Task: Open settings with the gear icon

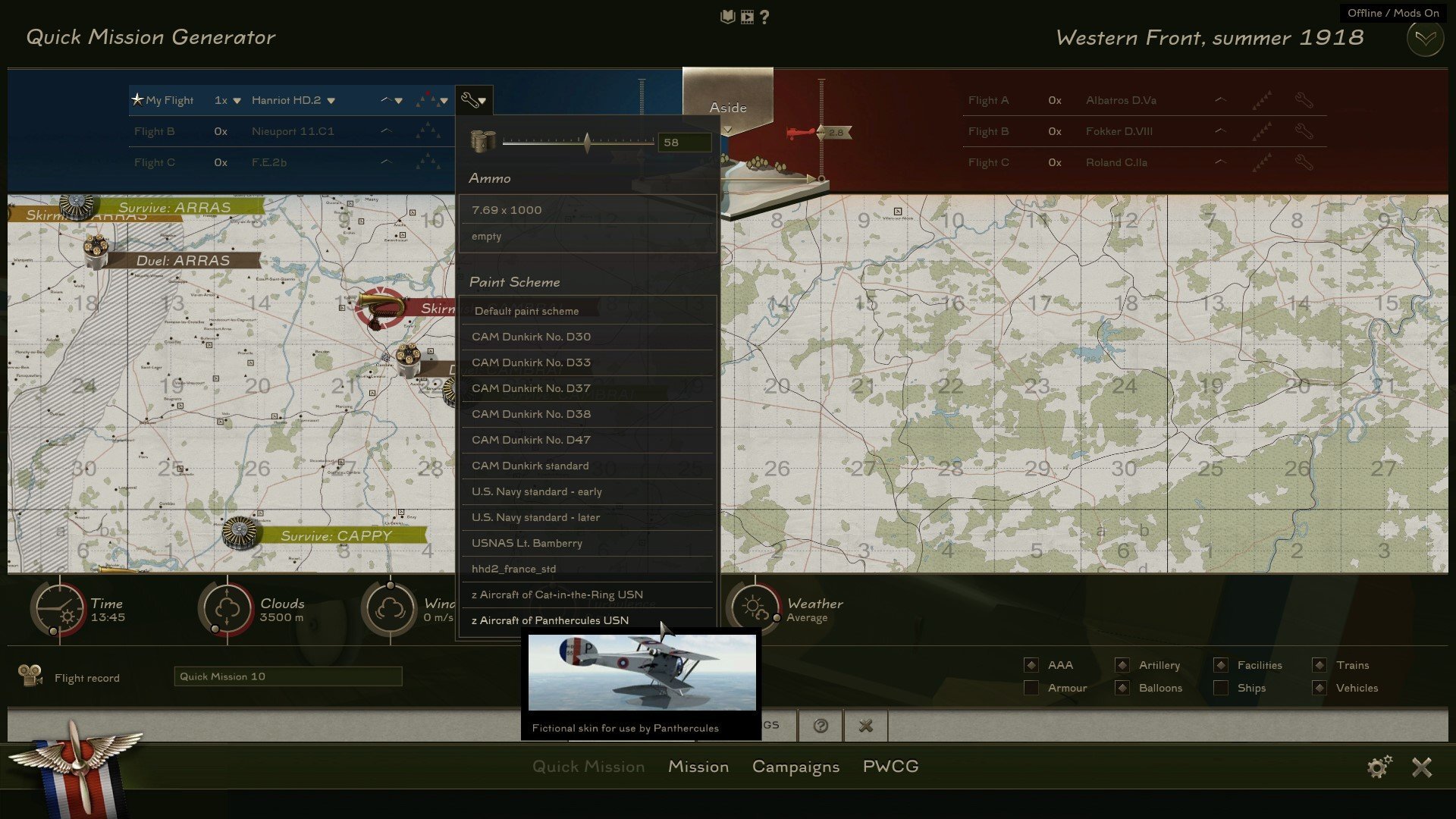Action: (1379, 767)
